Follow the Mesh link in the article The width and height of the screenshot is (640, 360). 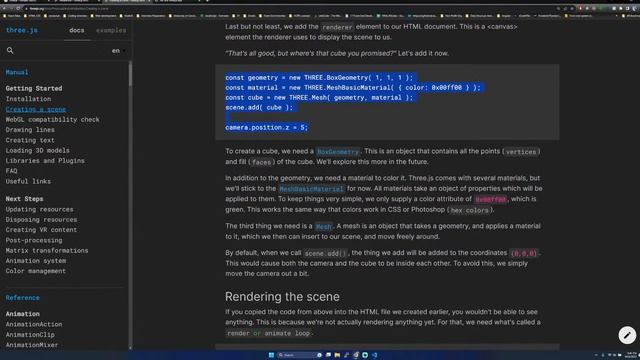324,227
